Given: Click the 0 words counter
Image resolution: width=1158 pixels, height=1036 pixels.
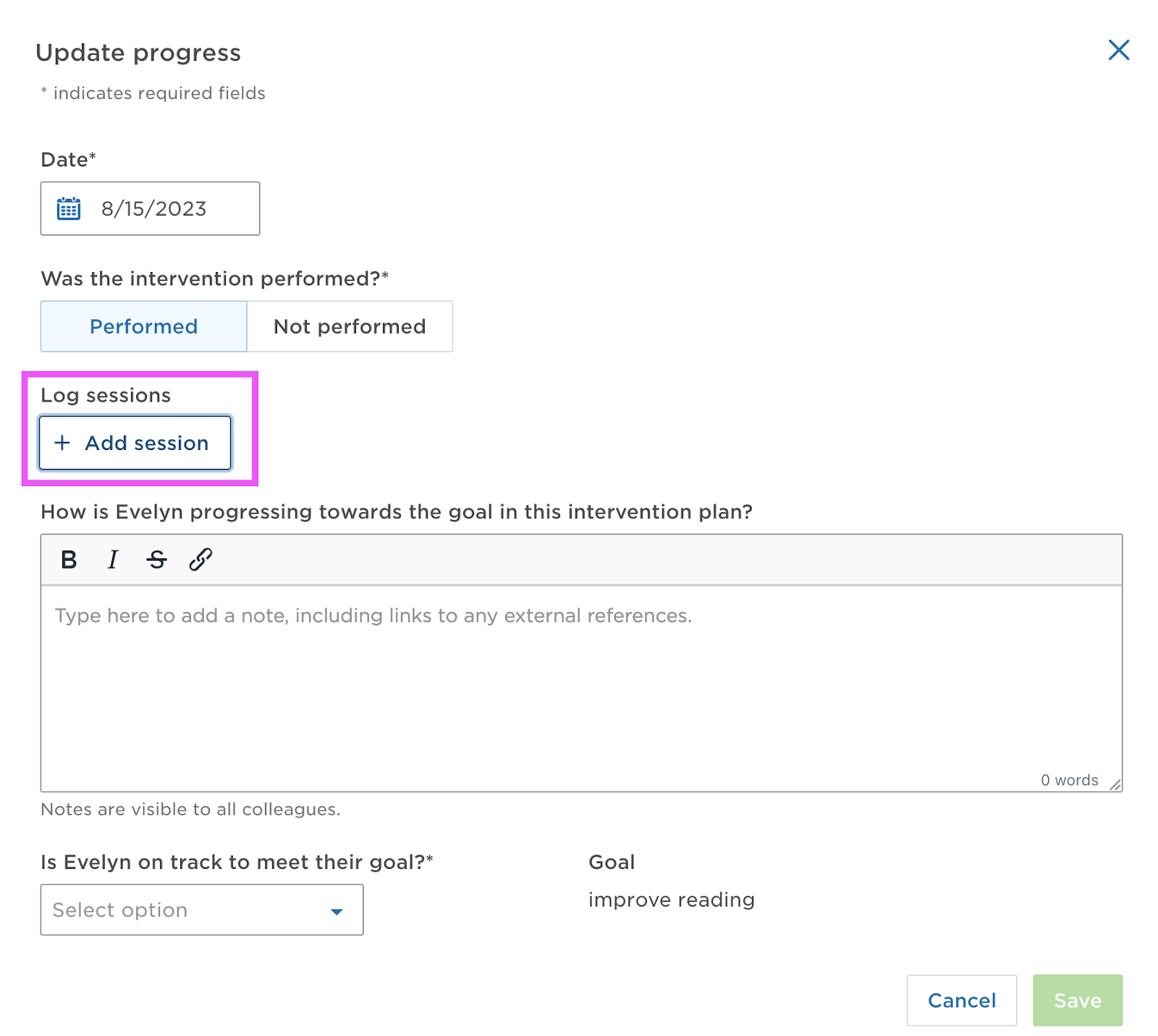Looking at the screenshot, I should click(1069, 780).
